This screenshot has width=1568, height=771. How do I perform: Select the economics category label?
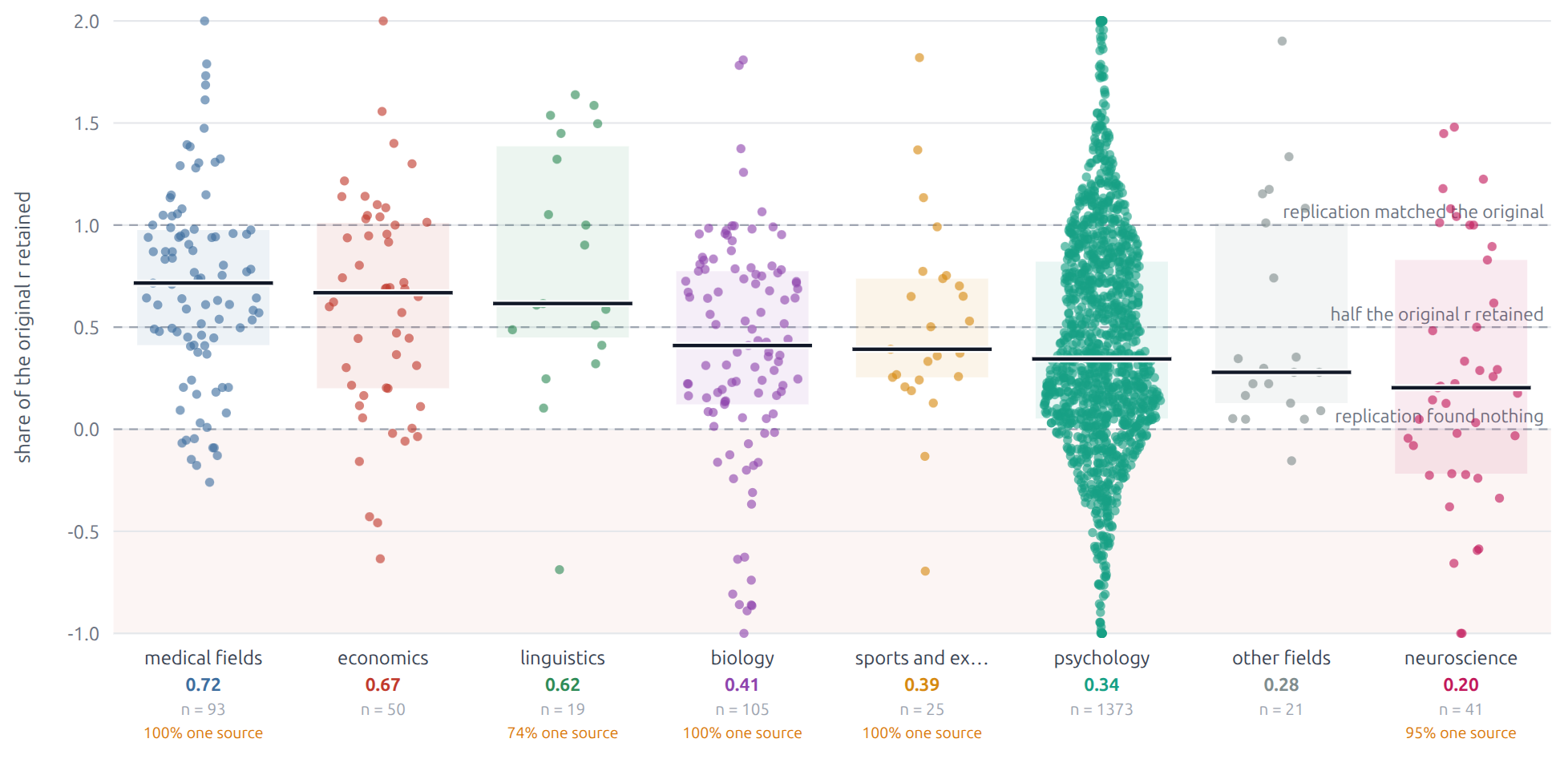point(383,658)
